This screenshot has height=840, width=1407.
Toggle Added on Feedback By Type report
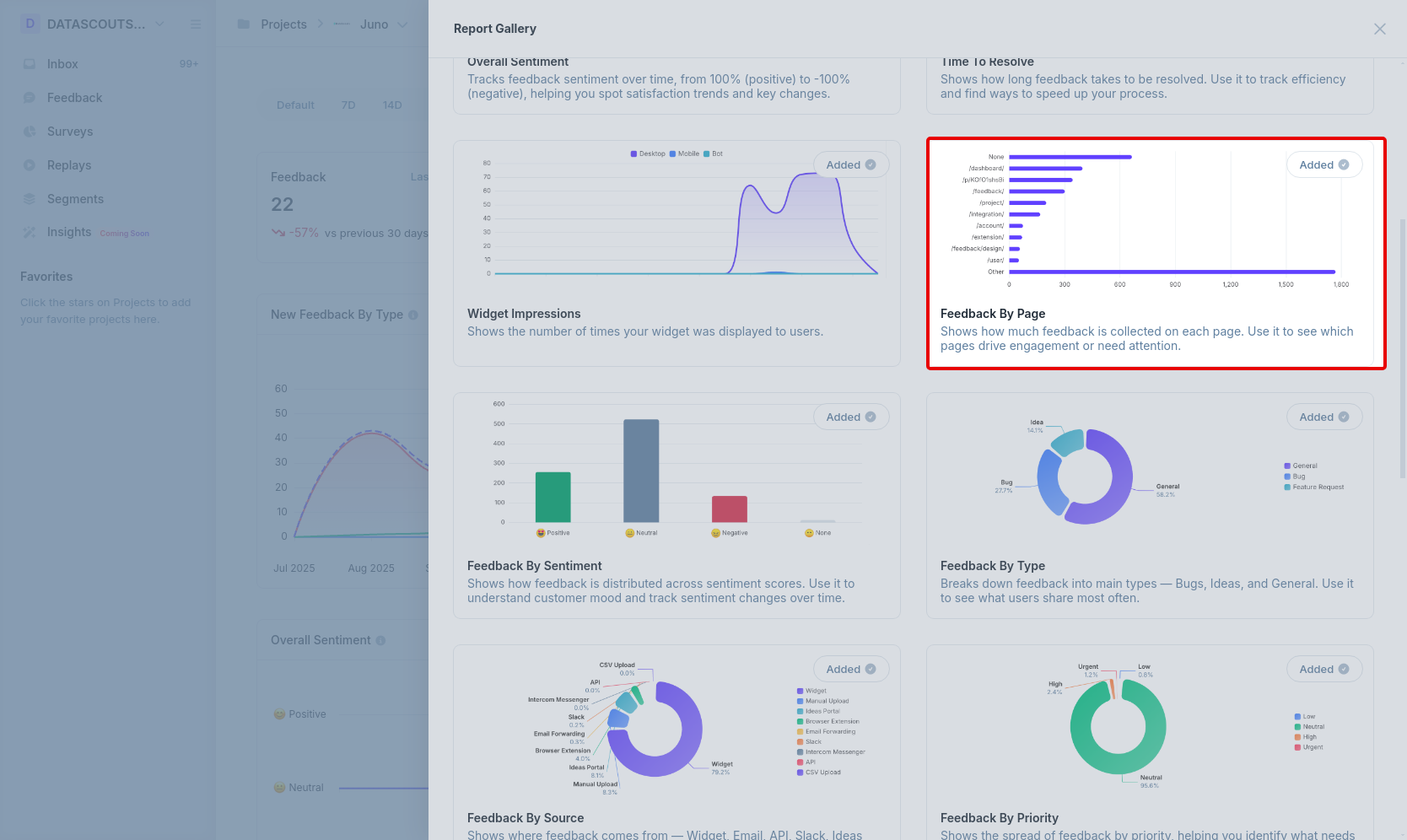tap(1324, 417)
